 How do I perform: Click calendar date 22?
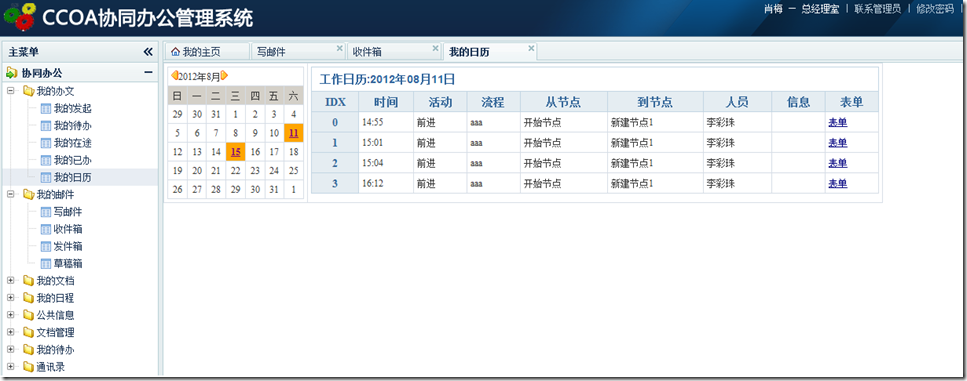(x=235, y=171)
